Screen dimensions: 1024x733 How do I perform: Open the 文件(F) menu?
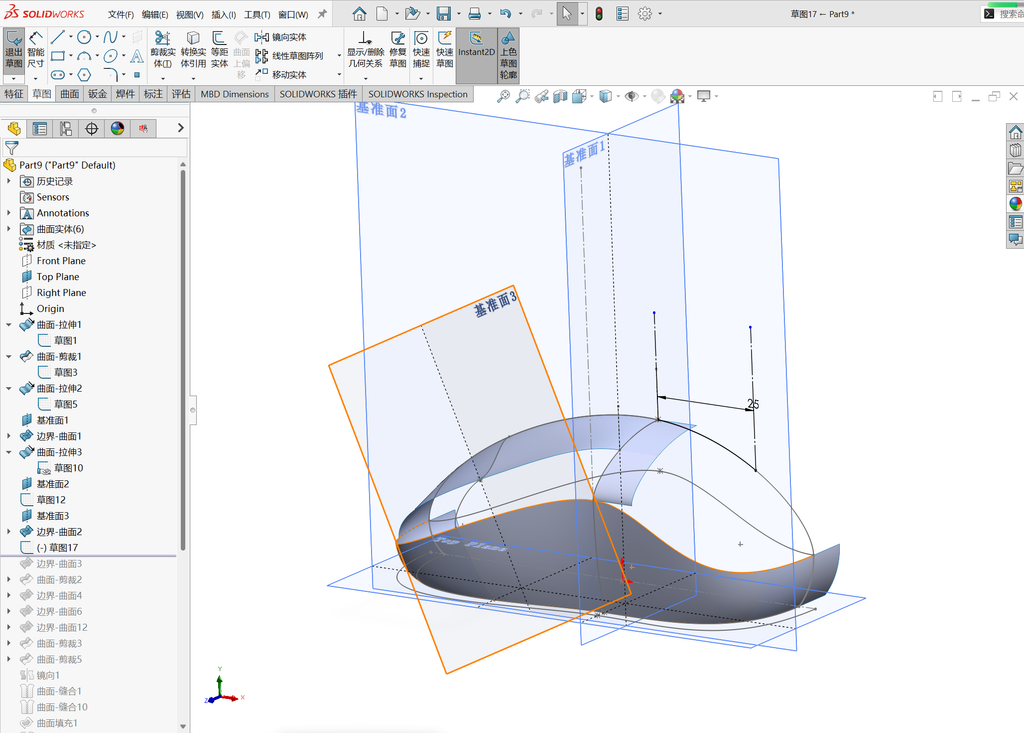[x=121, y=14]
